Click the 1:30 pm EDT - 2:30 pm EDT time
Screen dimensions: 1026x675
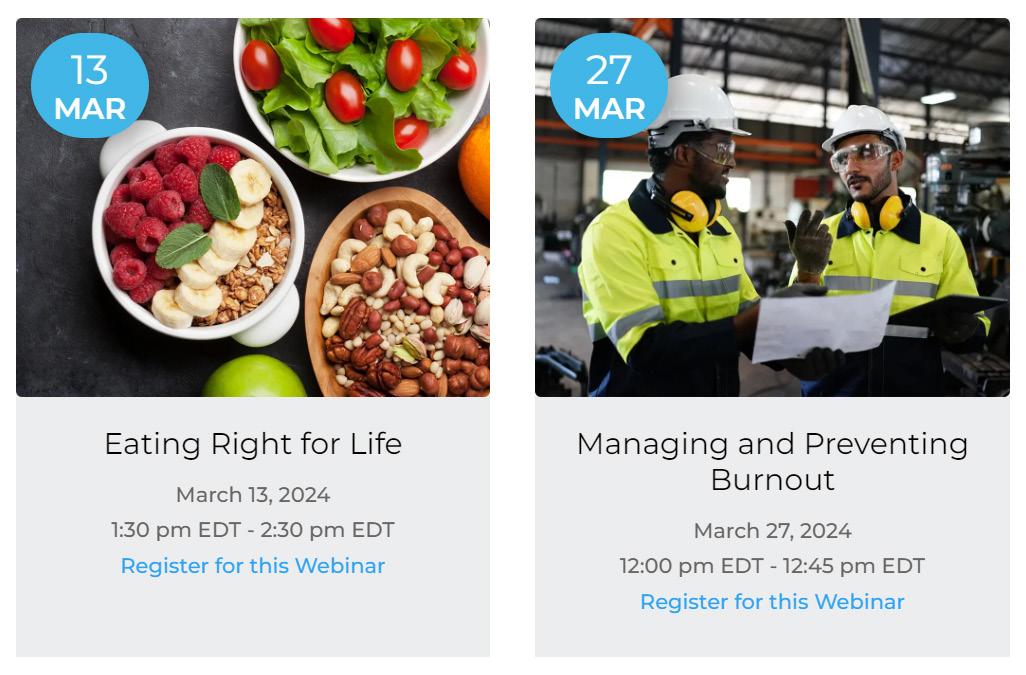coord(253,530)
